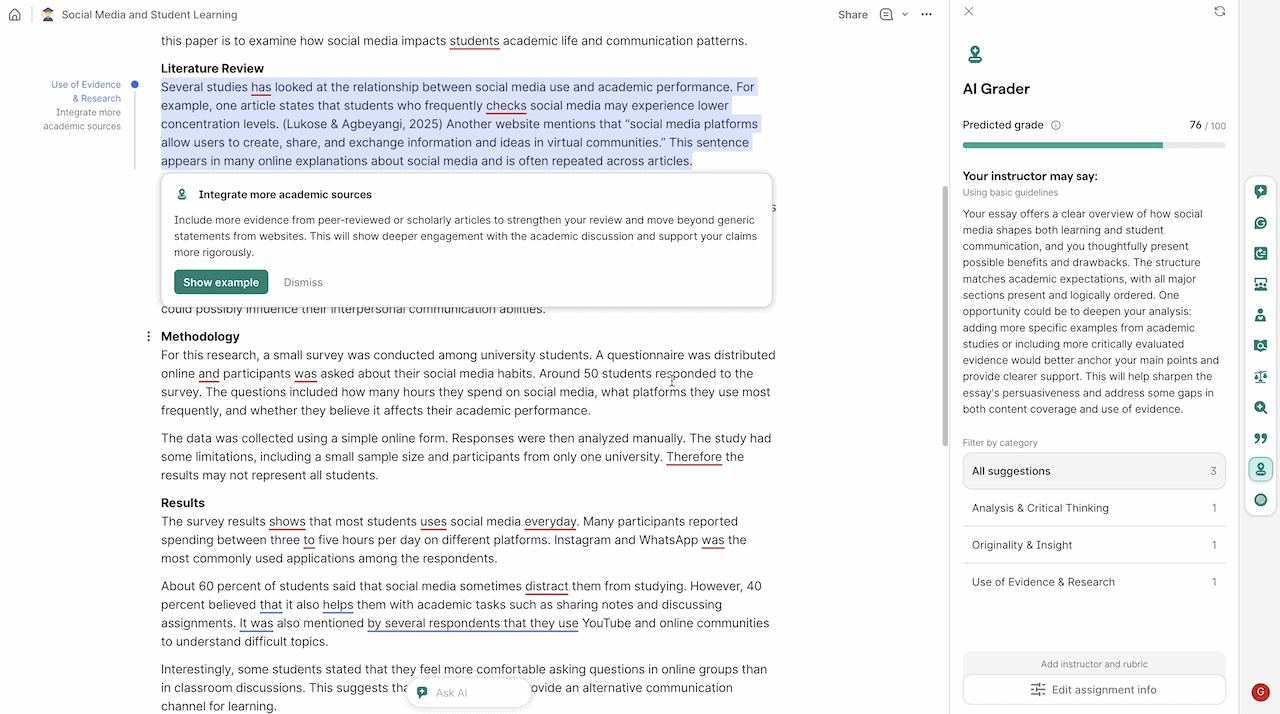Click the home icon at top left
Screen dimensions: 1280x714
pyautogui.click(x=14, y=15)
